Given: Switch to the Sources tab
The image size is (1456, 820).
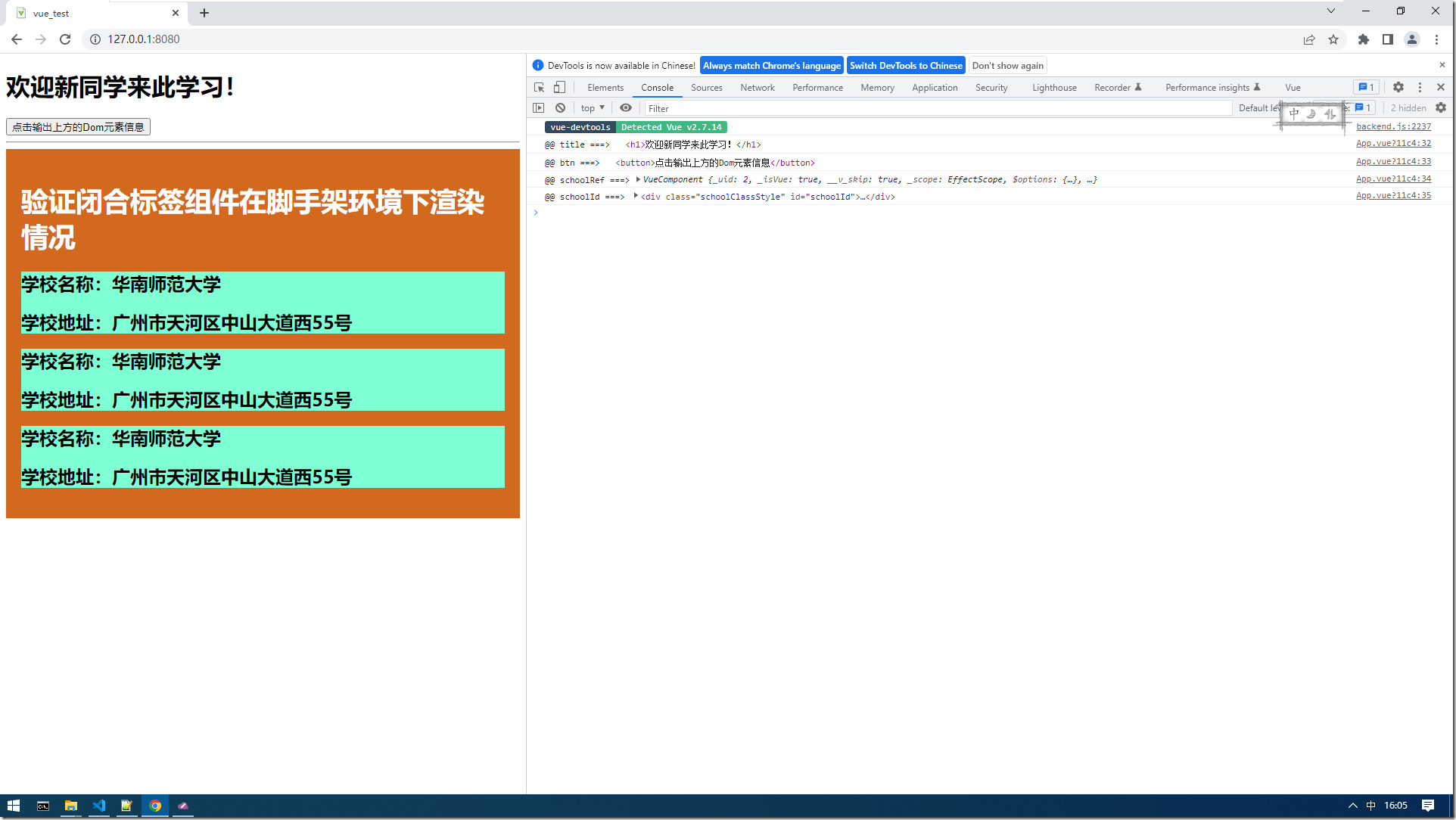Looking at the screenshot, I should (x=707, y=88).
